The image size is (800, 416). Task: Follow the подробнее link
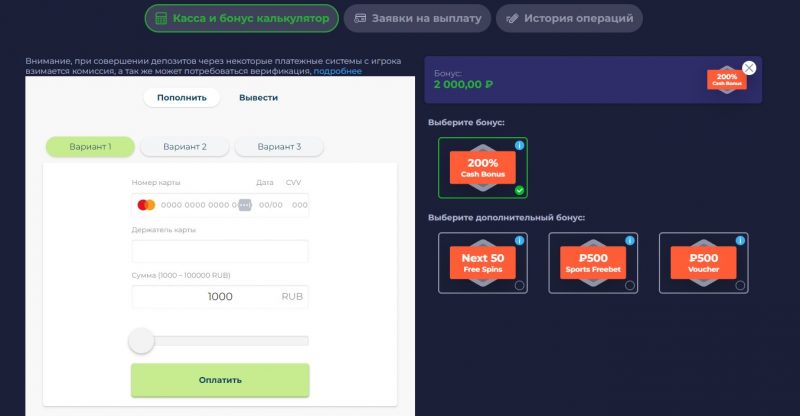337,72
